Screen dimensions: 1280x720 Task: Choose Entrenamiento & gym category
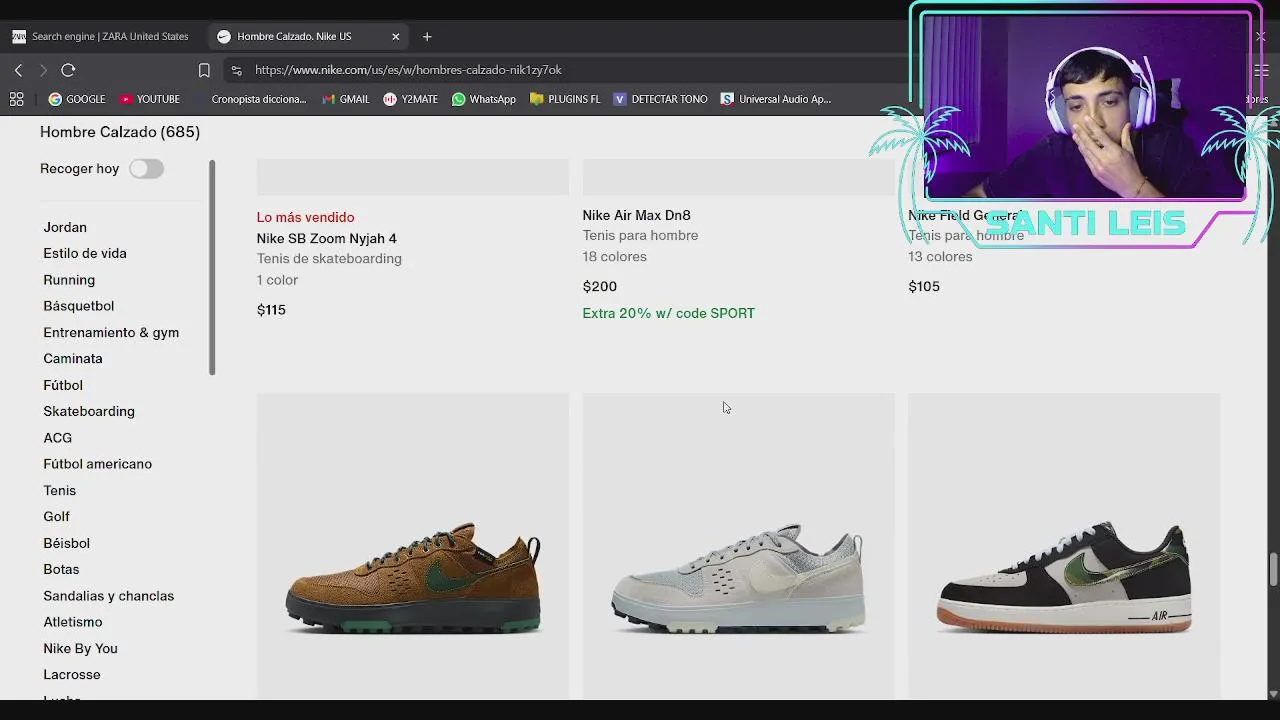click(111, 332)
